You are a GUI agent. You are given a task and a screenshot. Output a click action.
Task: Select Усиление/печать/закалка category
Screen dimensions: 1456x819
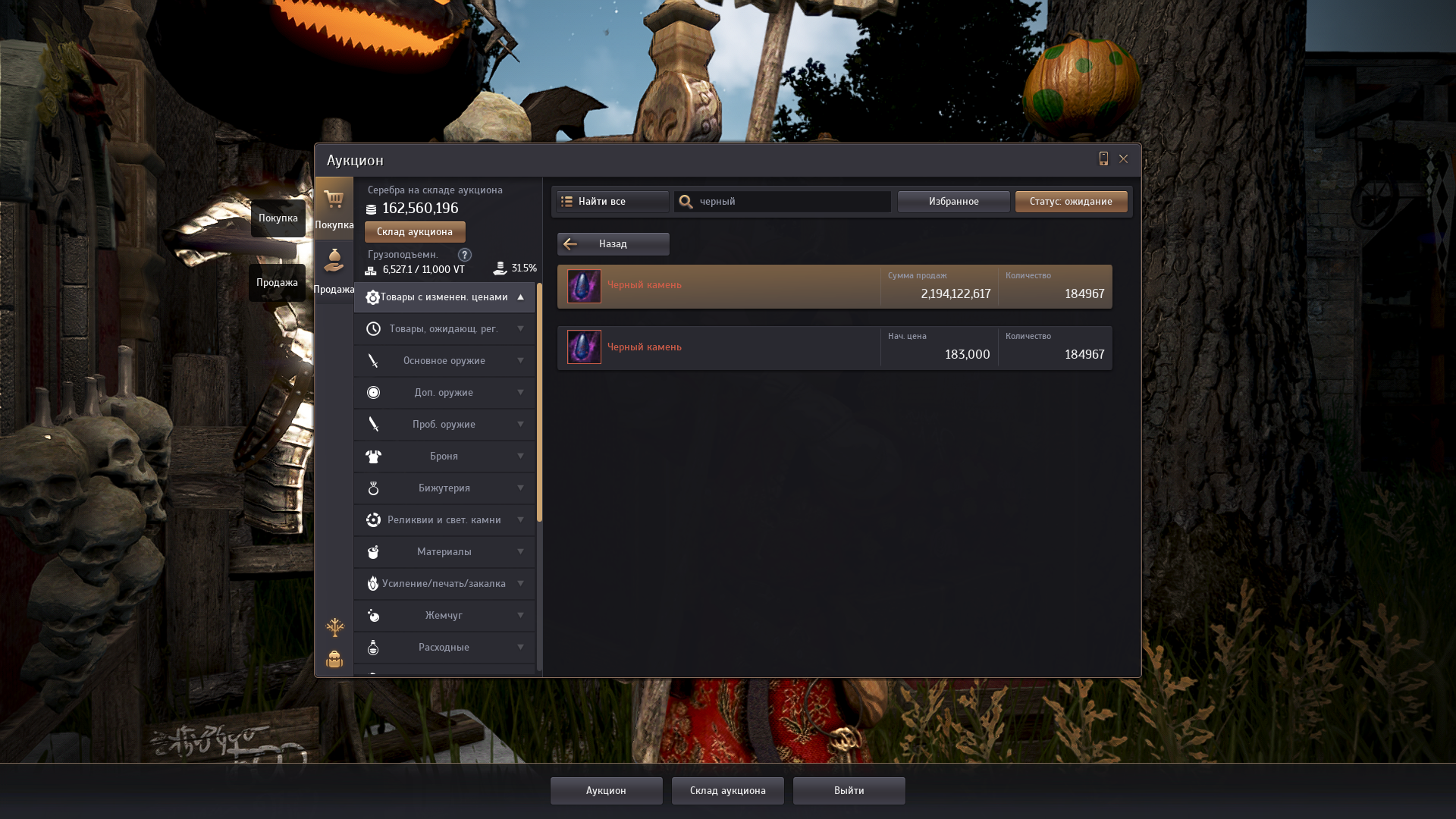444,584
